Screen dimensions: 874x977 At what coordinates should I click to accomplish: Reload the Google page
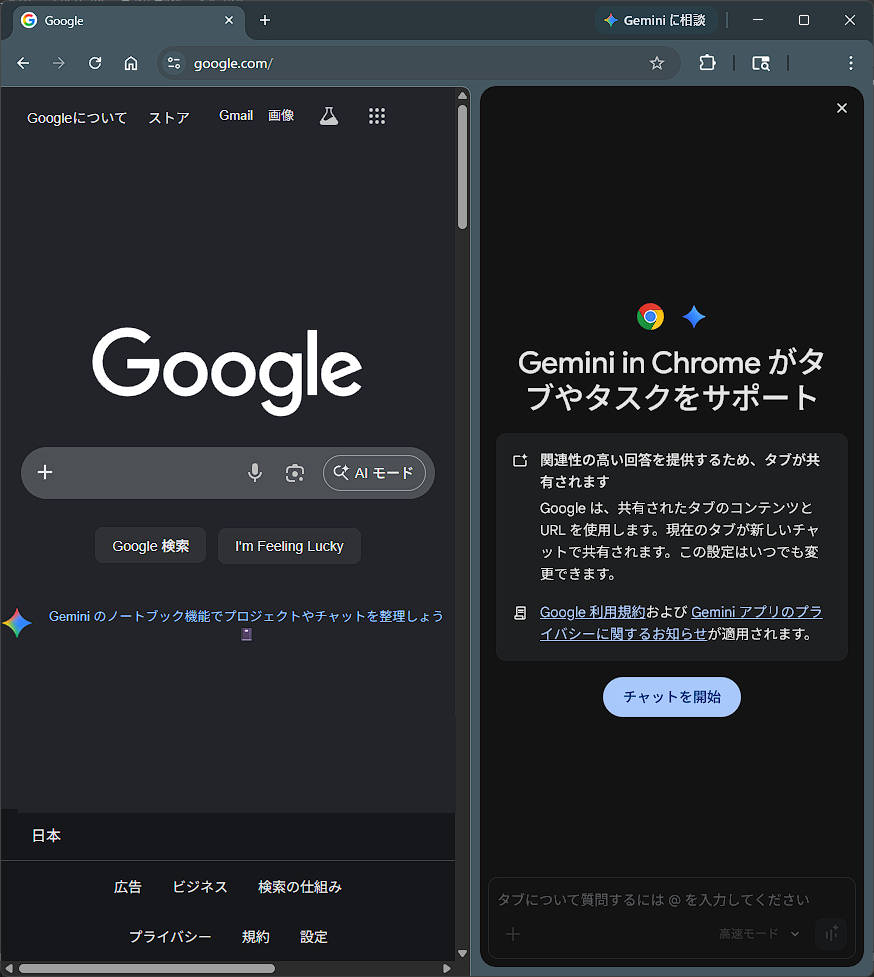tap(95, 63)
